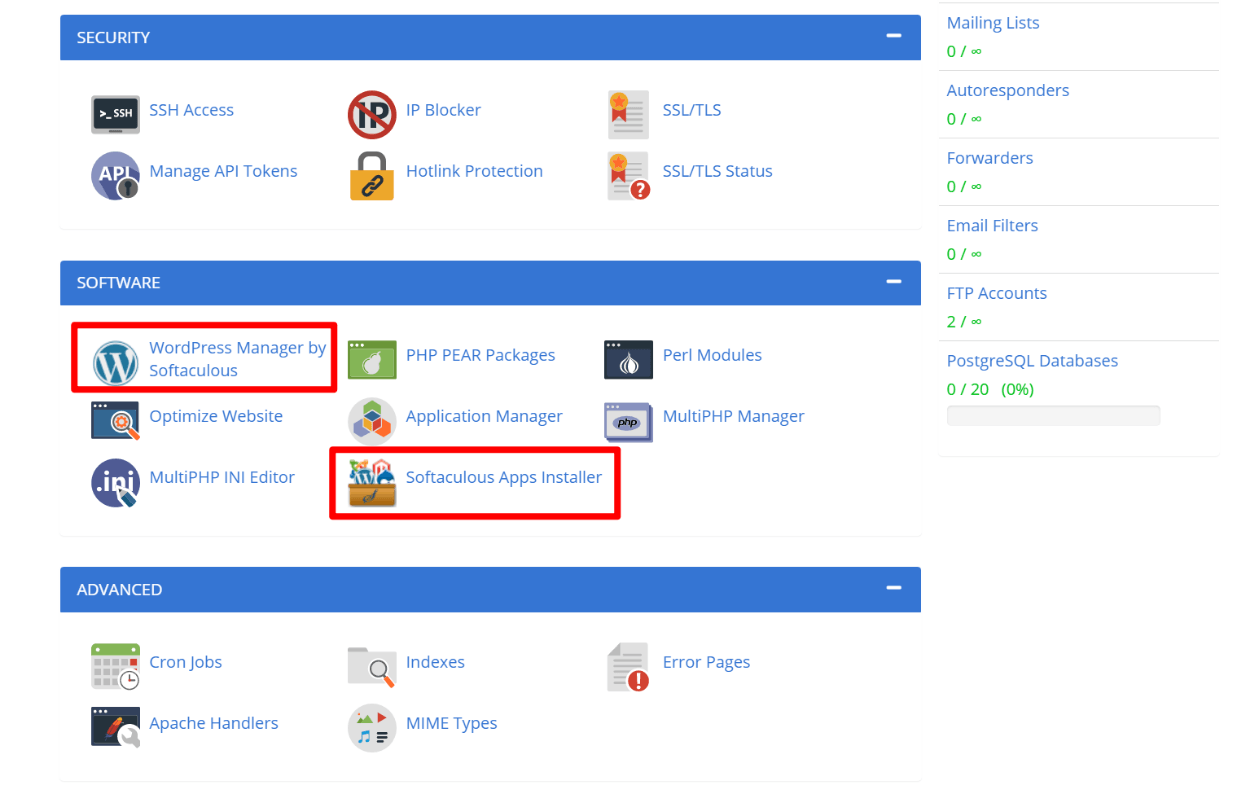Open the SSL/TLS Status link
1250x791 pixels.
coord(718,171)
